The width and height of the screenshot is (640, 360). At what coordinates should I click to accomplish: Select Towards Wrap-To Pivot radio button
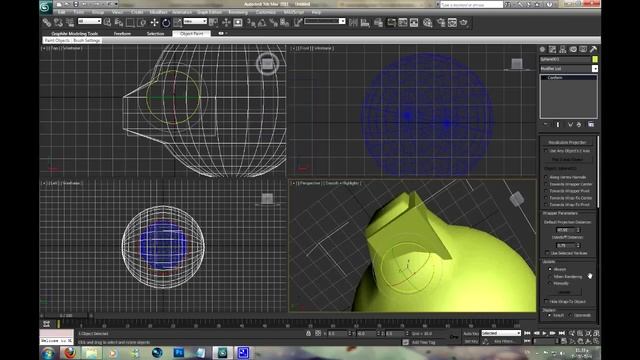click(546, 204)
